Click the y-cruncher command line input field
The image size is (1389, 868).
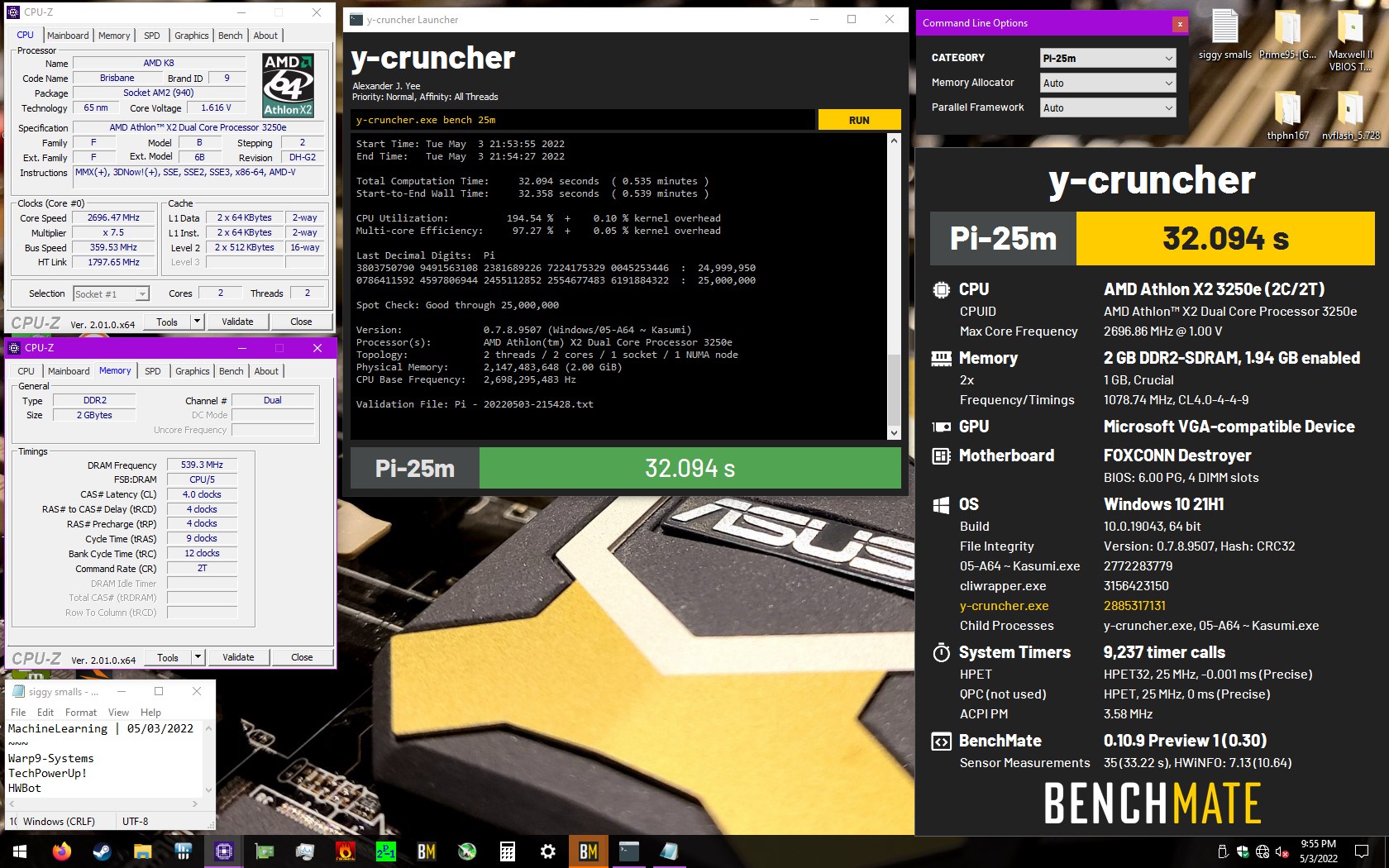(584, 120)
